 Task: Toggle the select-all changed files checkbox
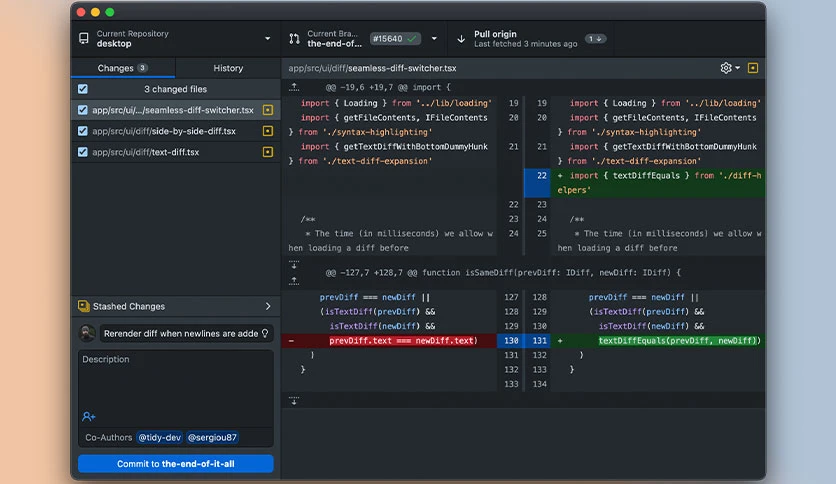[x=83, y=89]
